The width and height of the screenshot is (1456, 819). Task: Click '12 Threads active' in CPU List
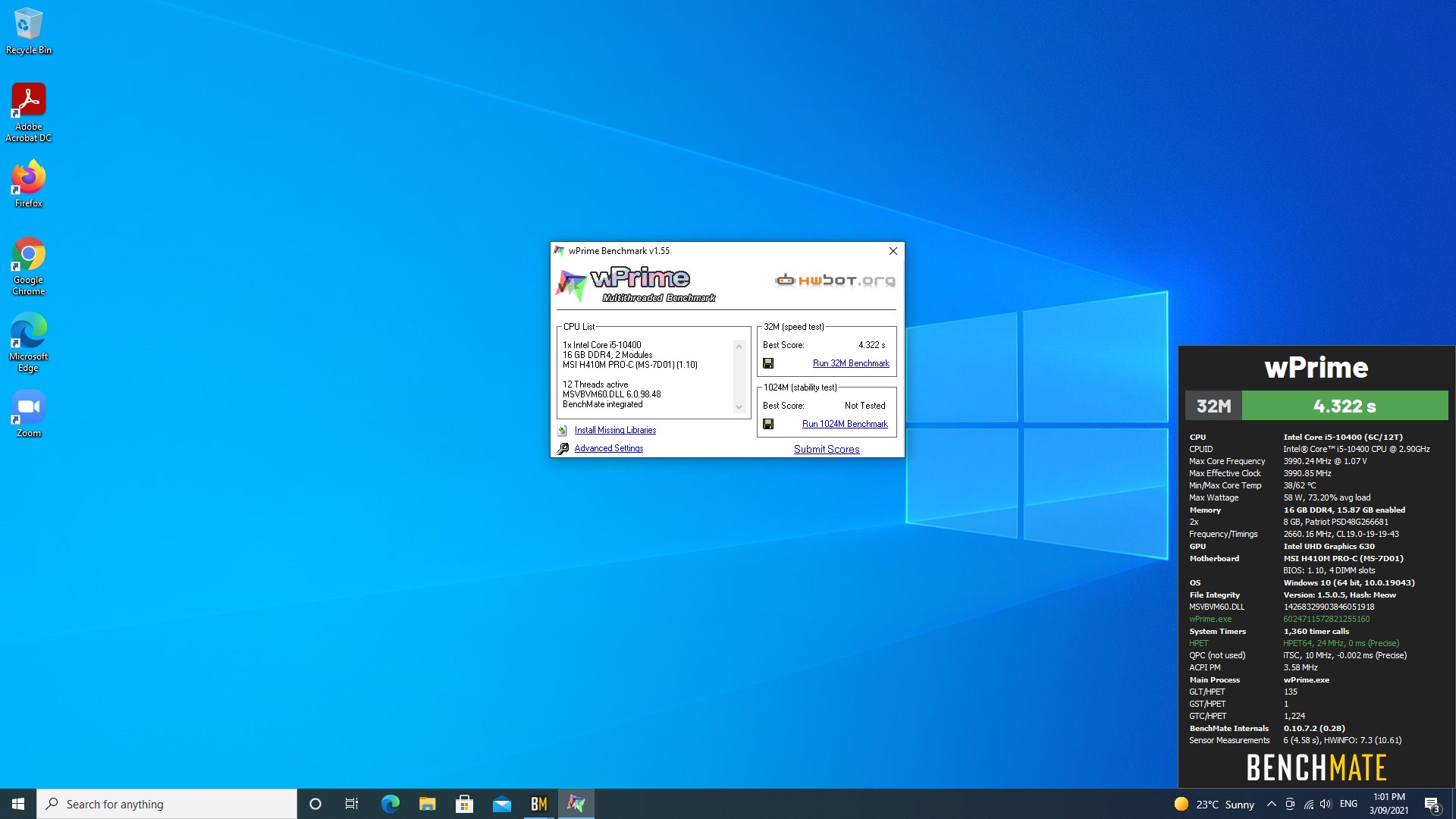[x=595, y=384]
